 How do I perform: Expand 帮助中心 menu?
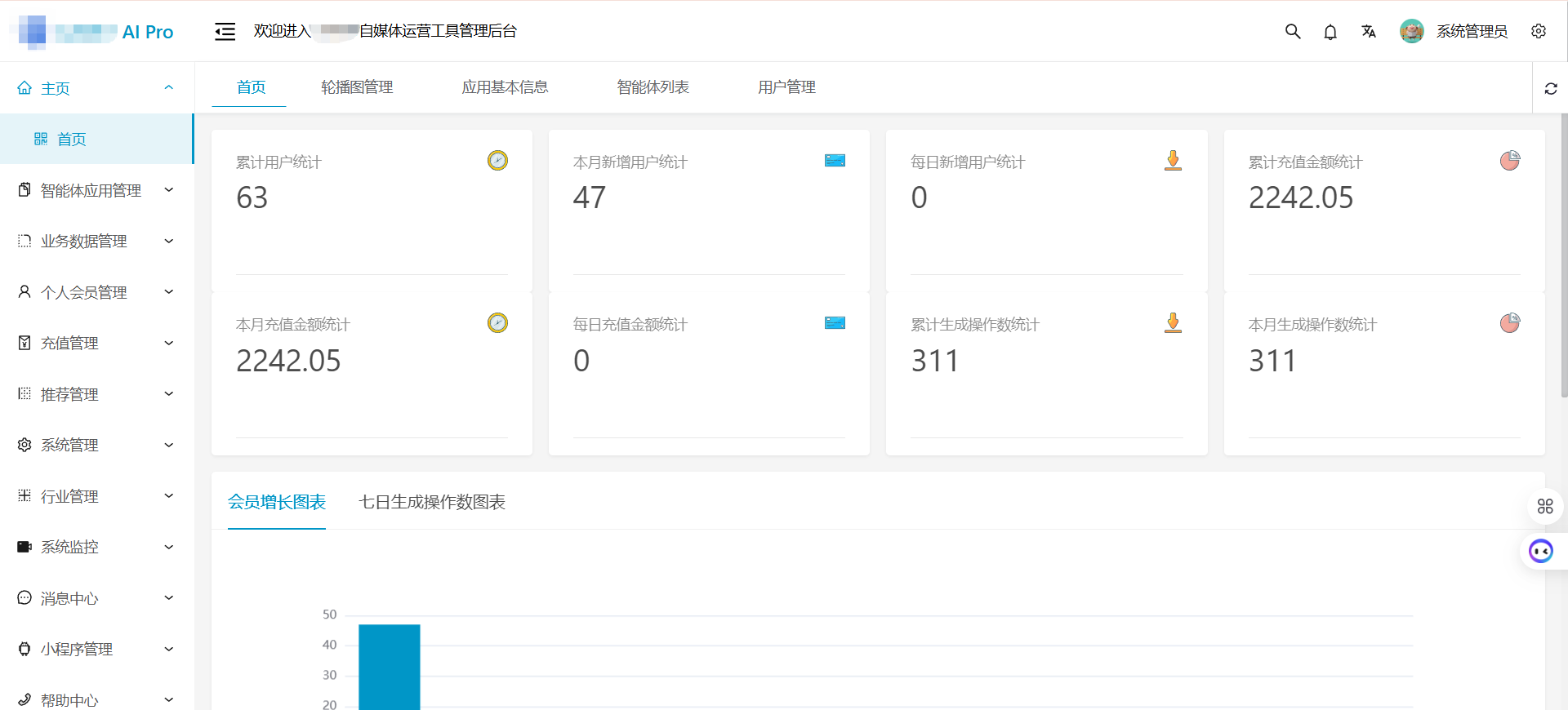(169, 699)
